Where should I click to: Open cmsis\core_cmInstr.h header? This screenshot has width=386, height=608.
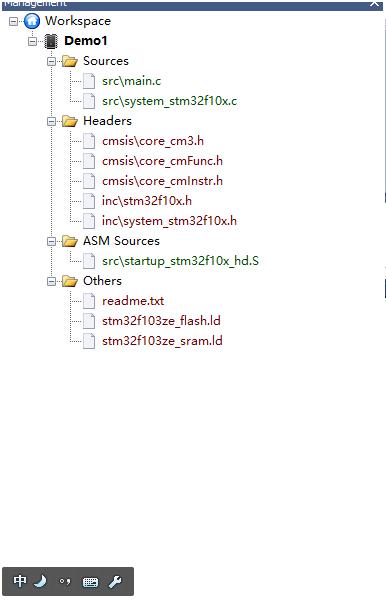[162, 181]
